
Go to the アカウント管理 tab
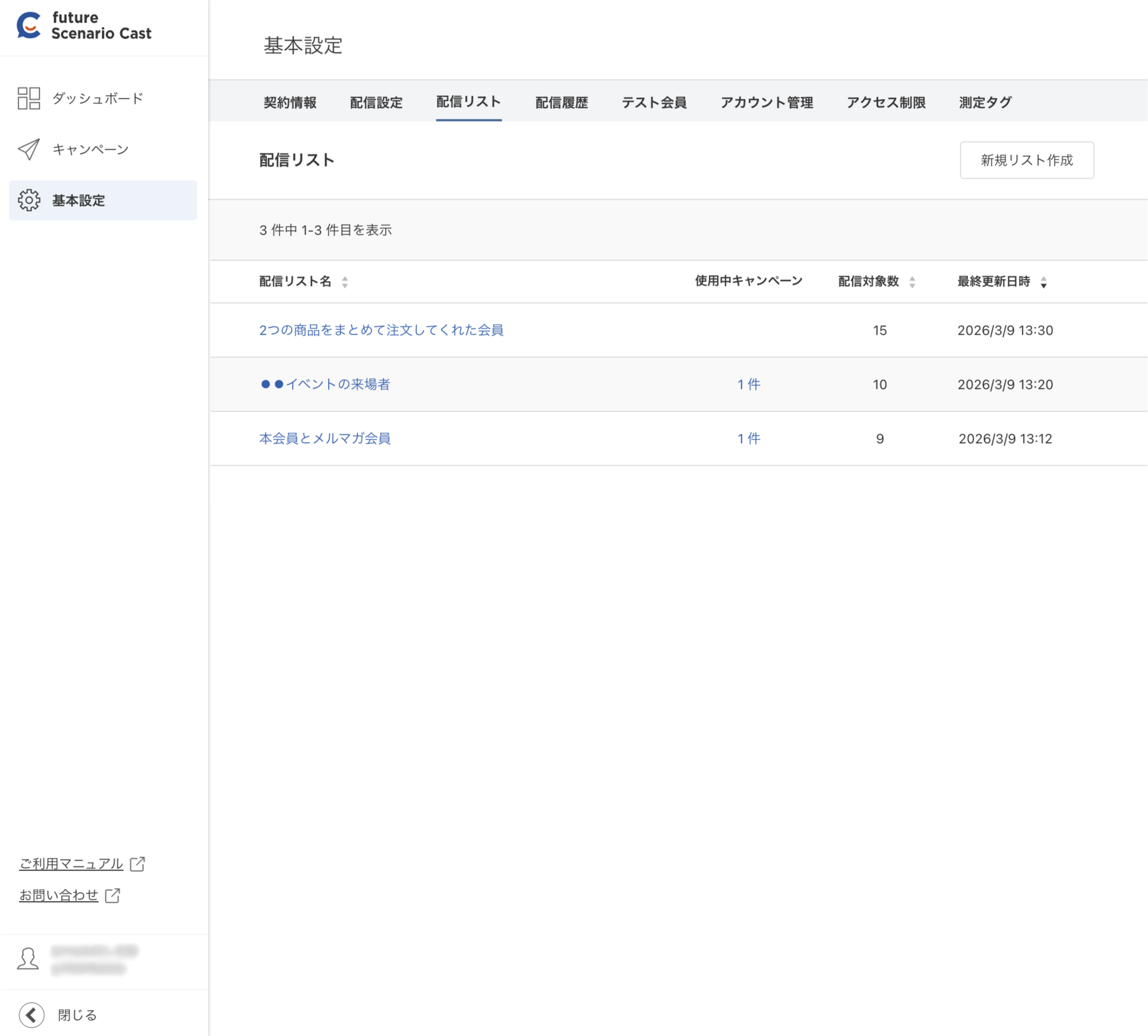(766, 102)
